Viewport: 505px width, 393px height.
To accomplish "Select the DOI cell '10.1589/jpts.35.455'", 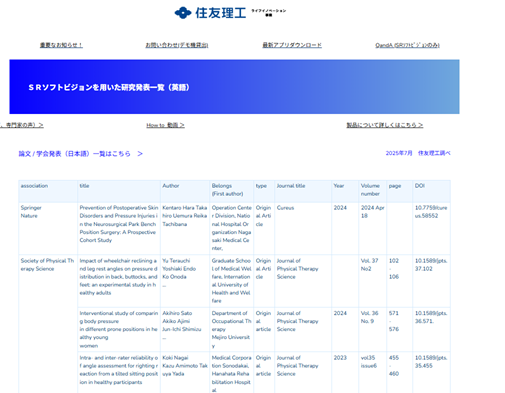I will click(432, 372).
